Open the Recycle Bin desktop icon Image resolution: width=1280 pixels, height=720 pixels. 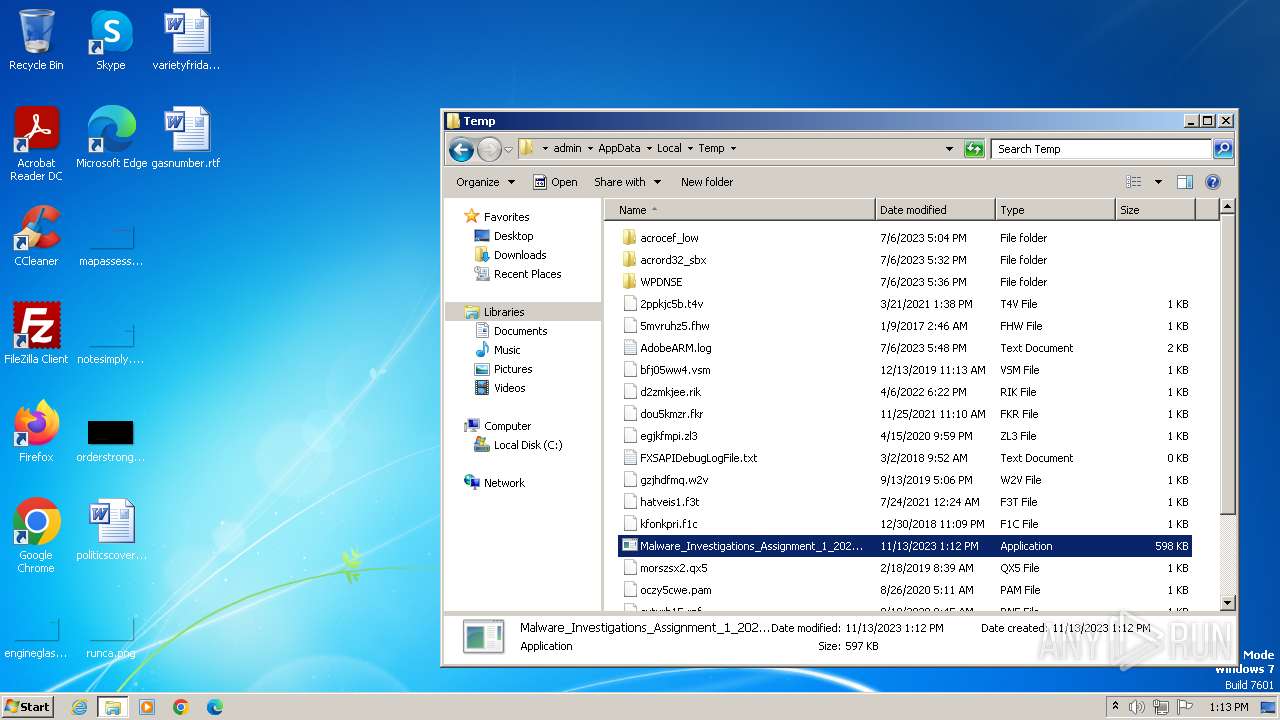pyautogui.click(x=36, y=40)
